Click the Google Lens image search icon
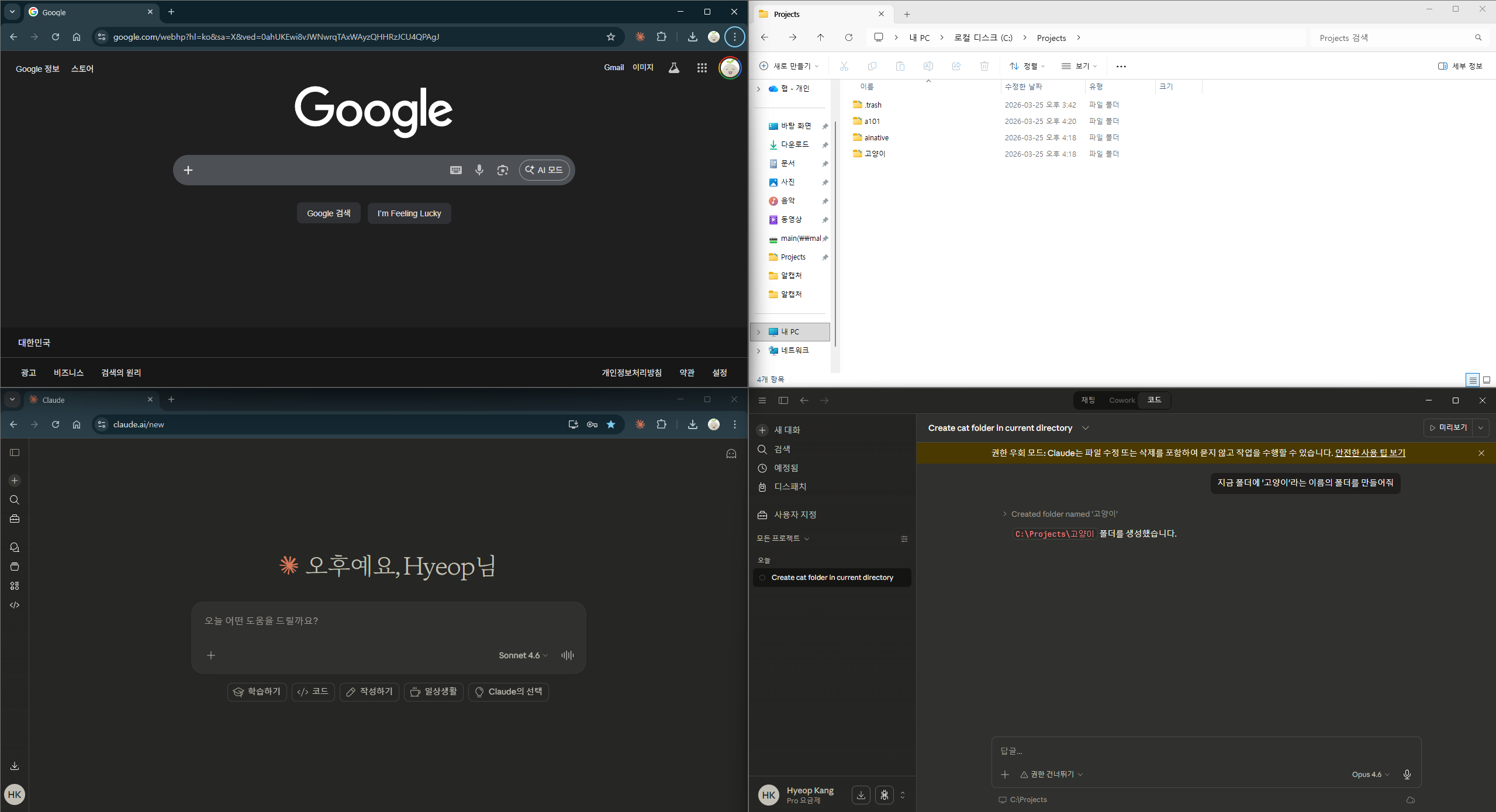Screen dimensions: 1496x812 [x=502, y=170]
